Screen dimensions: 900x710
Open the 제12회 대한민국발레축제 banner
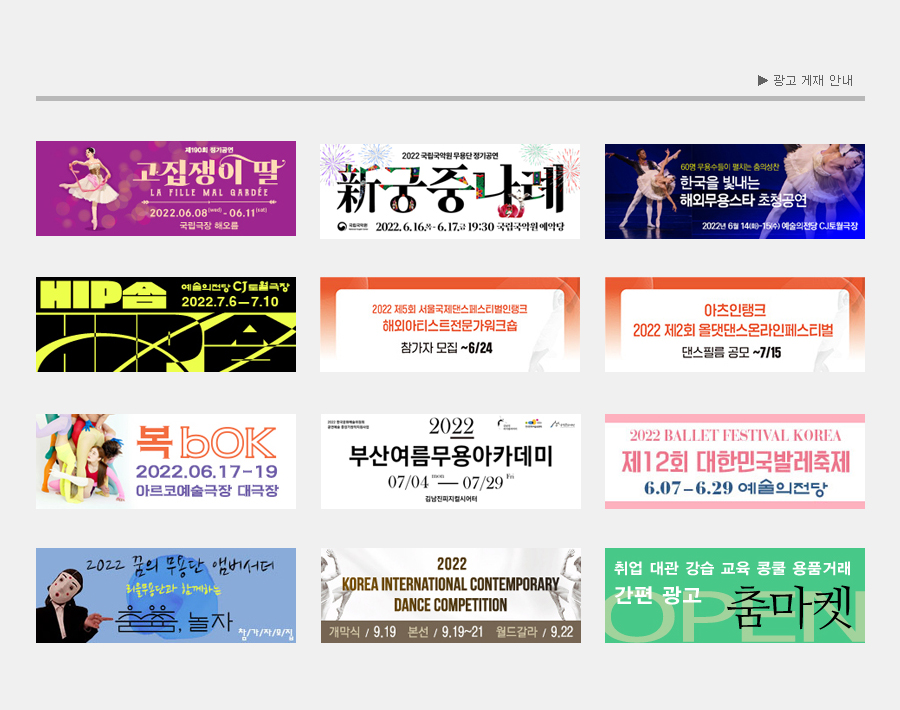734,461
